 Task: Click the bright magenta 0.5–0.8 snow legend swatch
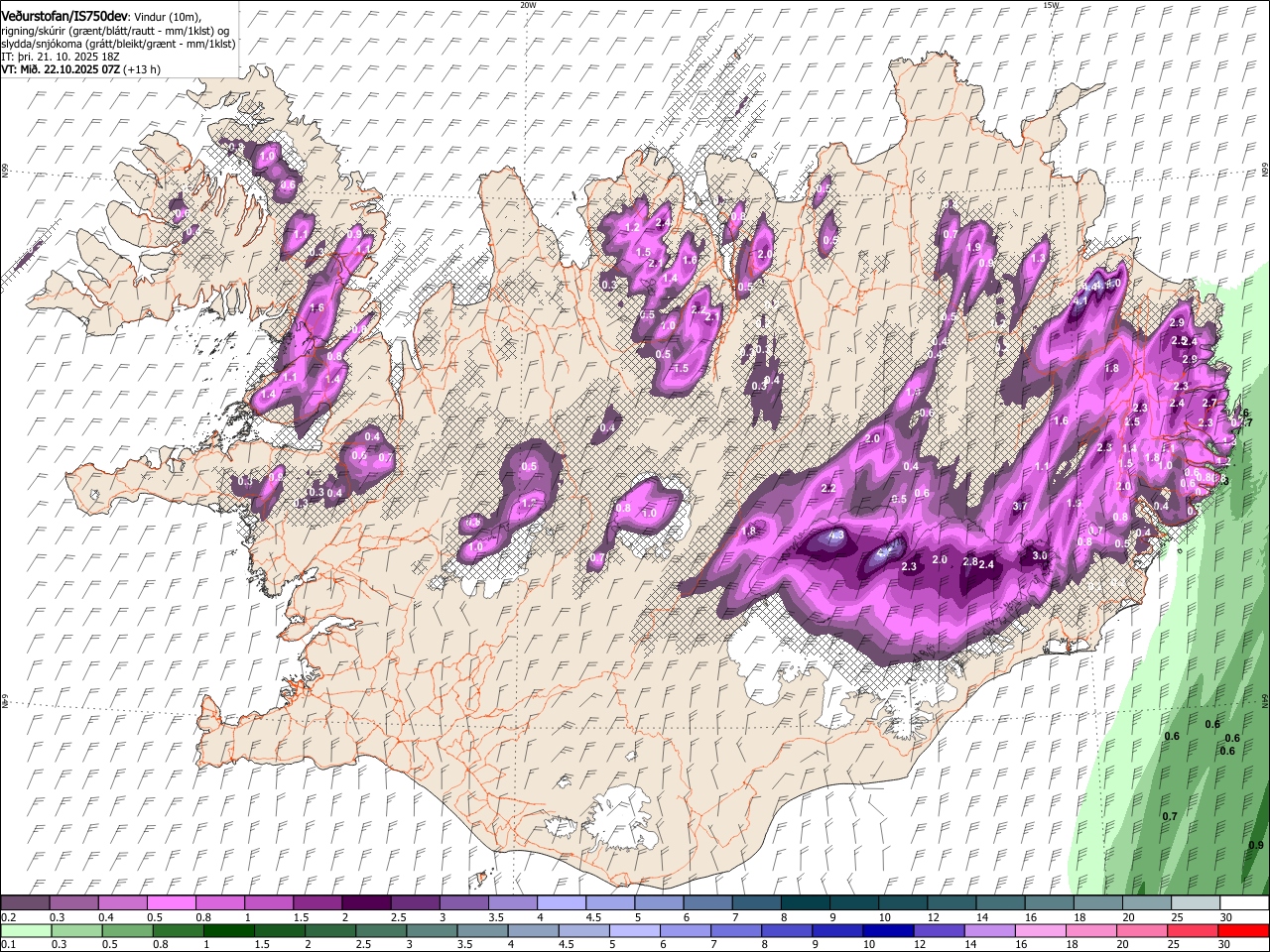click(172, 903)
